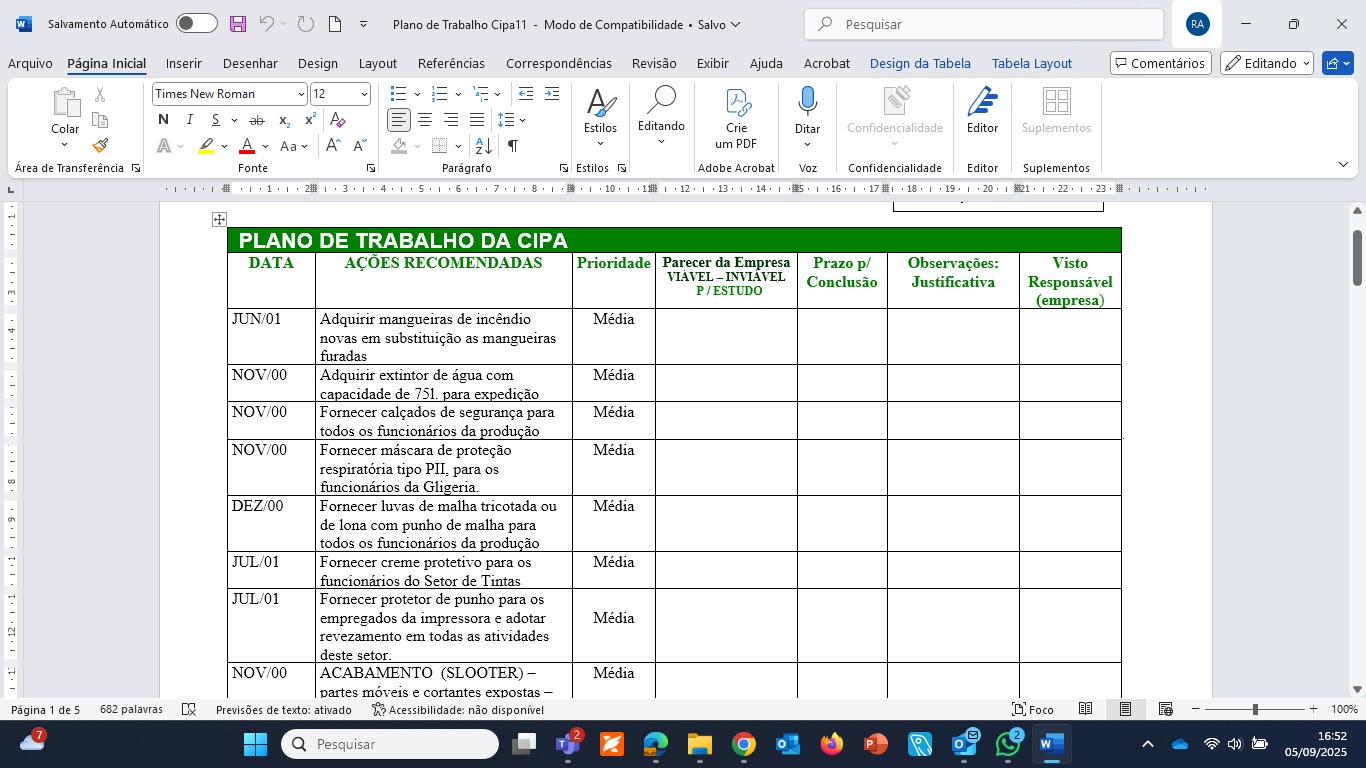Click the bullet list icon
Screen dimensions: 1366x768
coord(398,94)
